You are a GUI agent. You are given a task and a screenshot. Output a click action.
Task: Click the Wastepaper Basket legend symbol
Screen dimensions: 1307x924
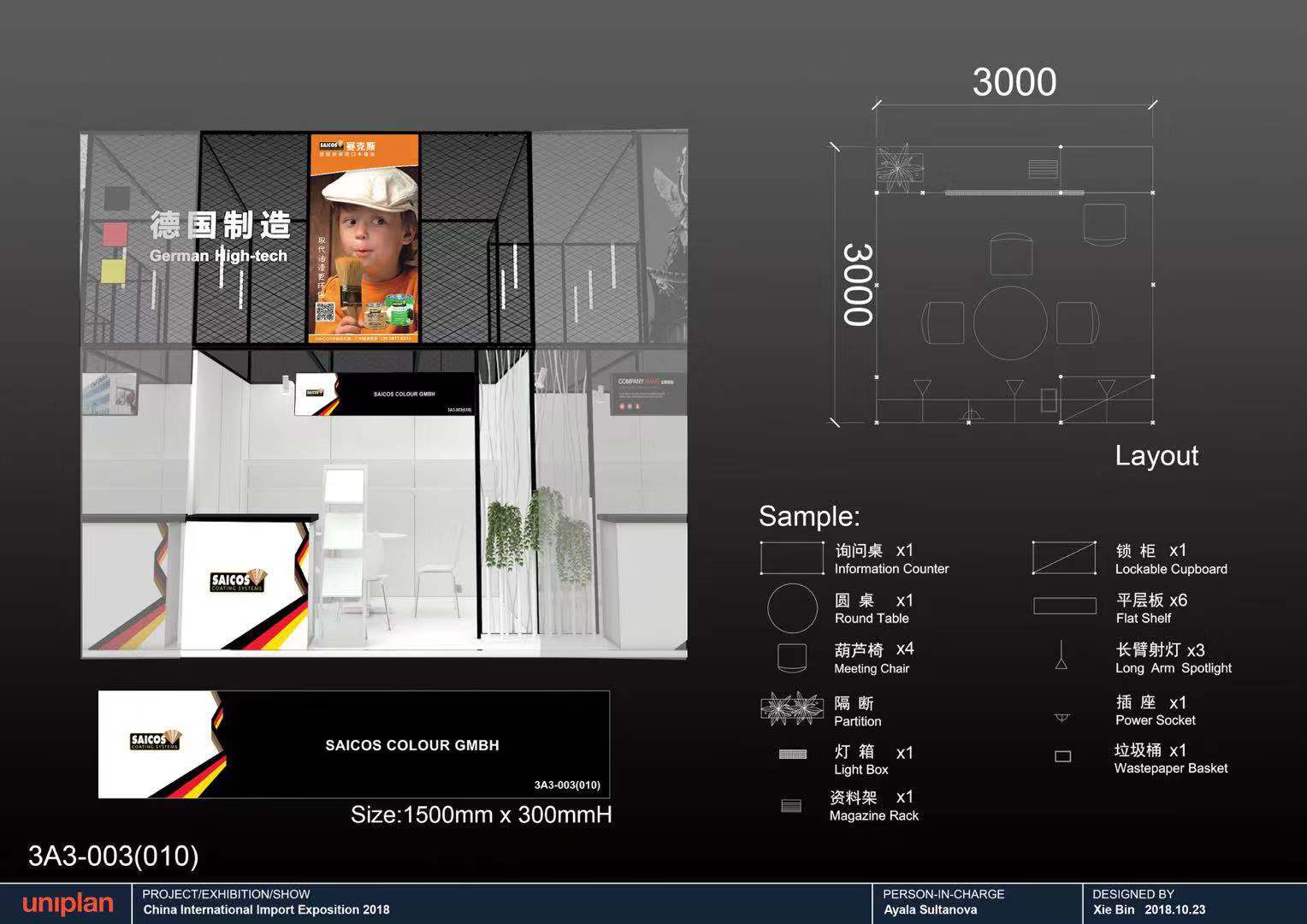pyautogui.click(x=1062, y=756)
